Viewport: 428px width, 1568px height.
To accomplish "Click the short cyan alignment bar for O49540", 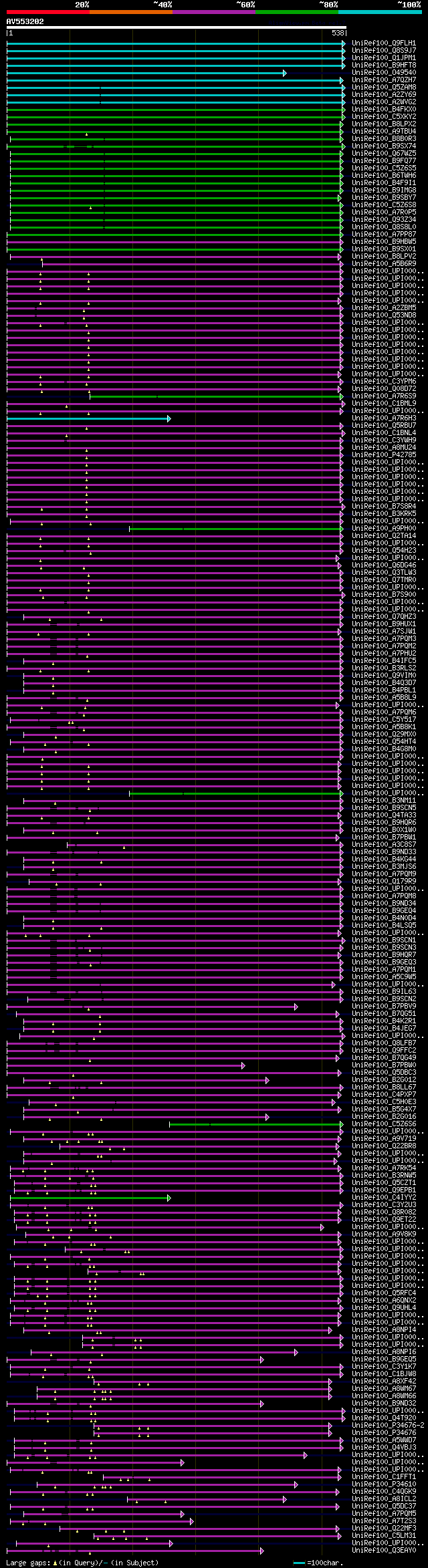I will [146, 73].
